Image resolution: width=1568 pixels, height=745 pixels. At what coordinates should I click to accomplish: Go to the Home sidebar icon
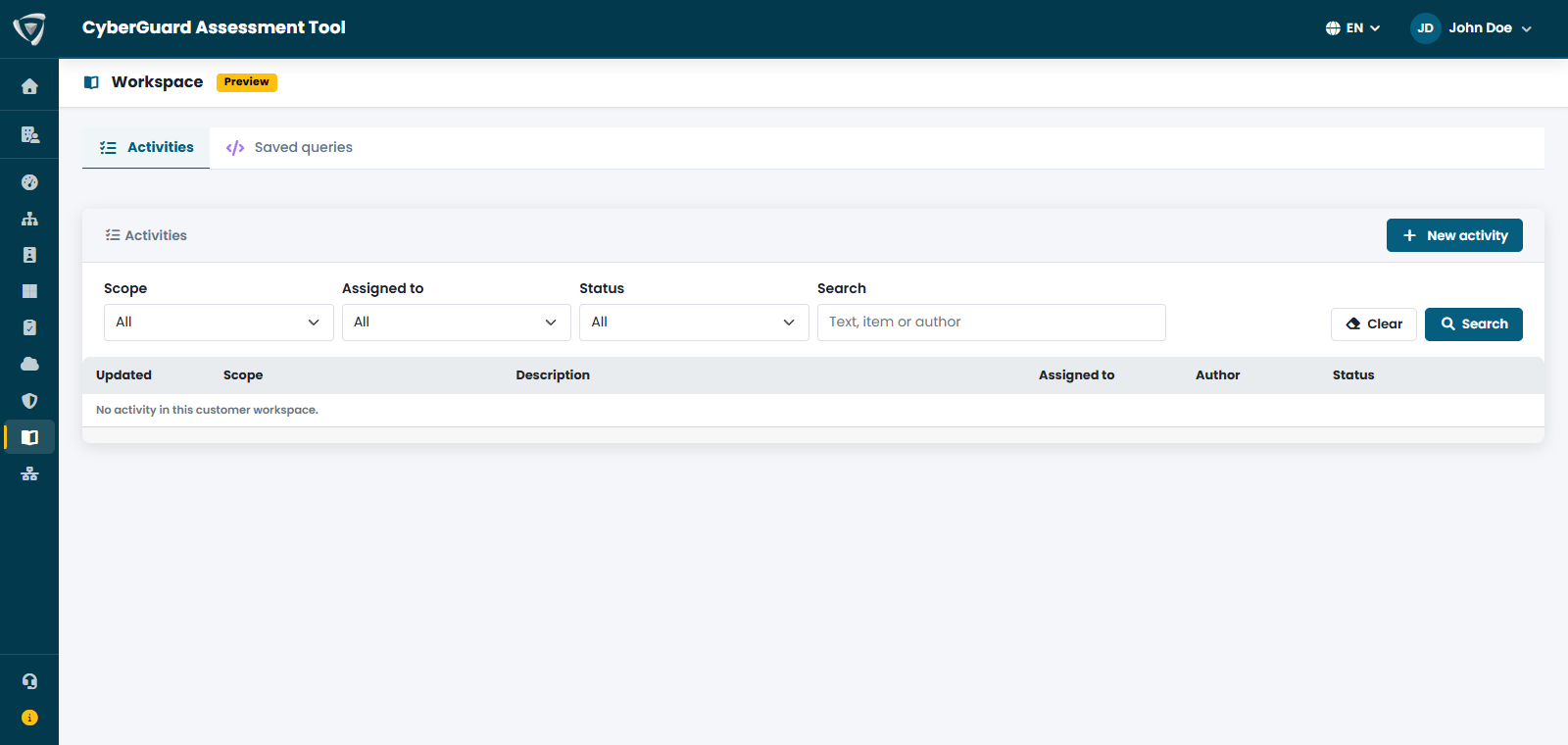[x=29, y=86]
